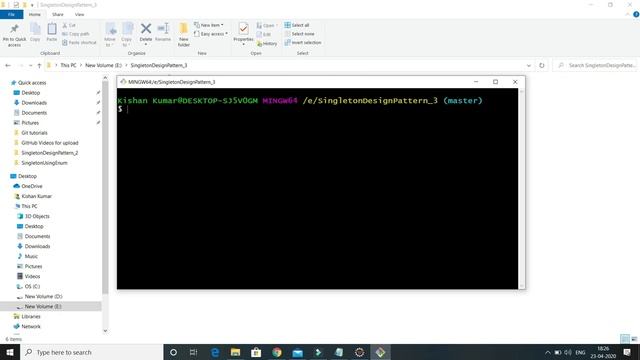Click the Refresh button
The height and width of the screenshot is (360, 640).
tap(542, 65)
